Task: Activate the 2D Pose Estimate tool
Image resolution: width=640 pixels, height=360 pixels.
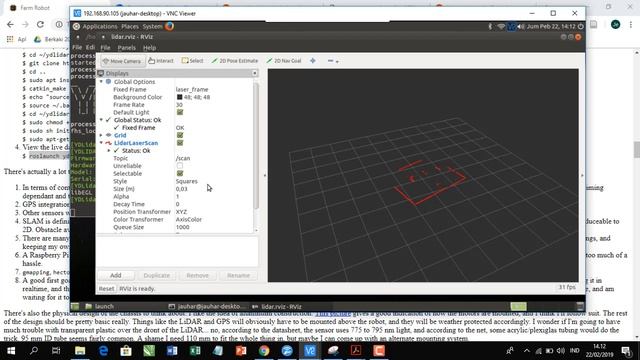Action: coord(235,60)
